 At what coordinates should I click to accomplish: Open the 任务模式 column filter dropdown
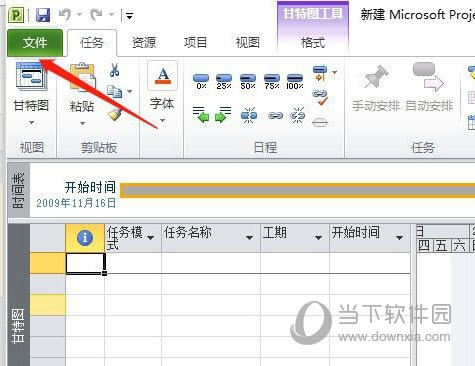click(x=150, y=238)
